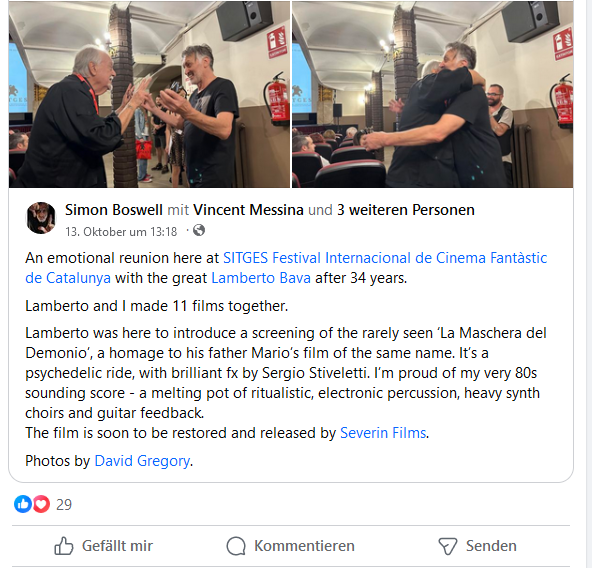Follow the SITGES Festival Internacional link

click(286, 268)
